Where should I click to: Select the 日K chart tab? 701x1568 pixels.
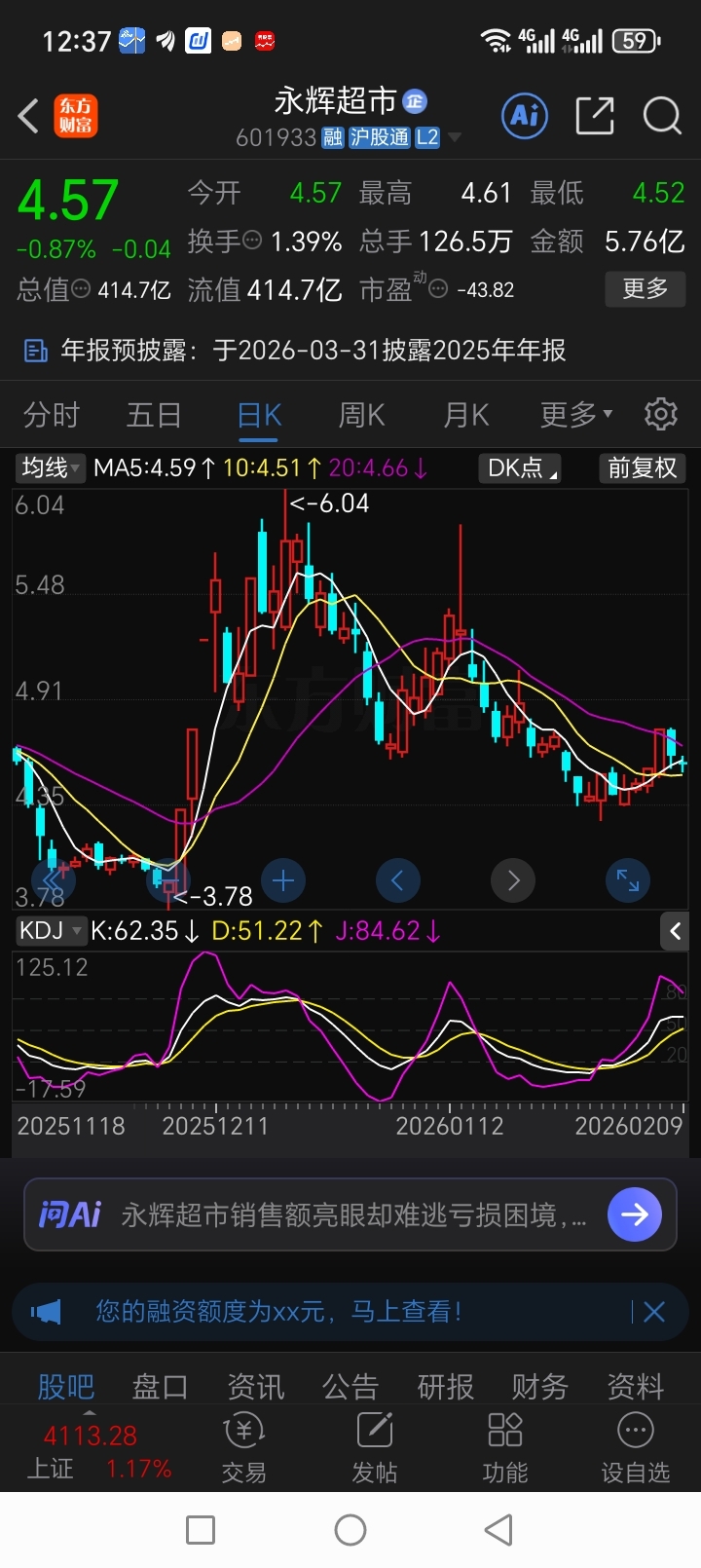(260, 415)
